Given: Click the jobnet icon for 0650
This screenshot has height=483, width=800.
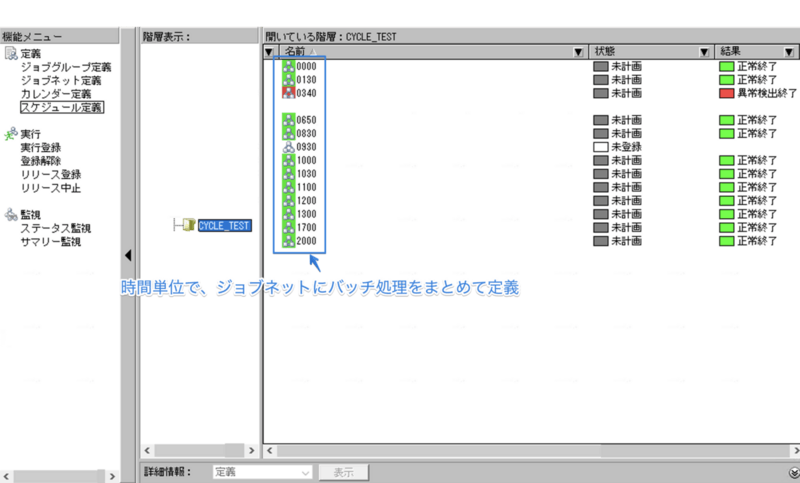Looking at the screenshot, I should pyautogui.click(x=289, y=120).
